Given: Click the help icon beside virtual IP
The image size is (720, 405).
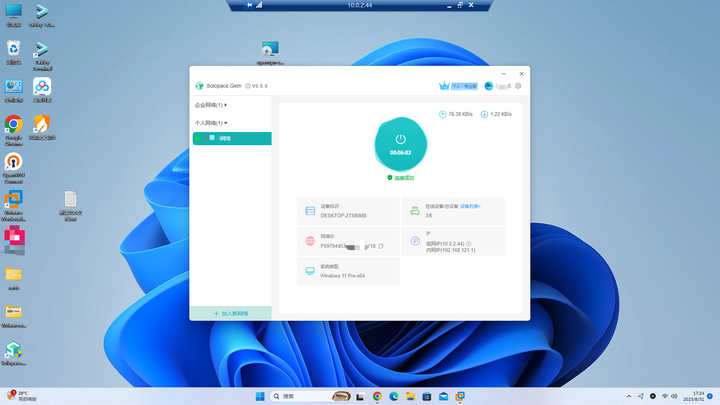Looking at the screenshot, I should (468, 244).
